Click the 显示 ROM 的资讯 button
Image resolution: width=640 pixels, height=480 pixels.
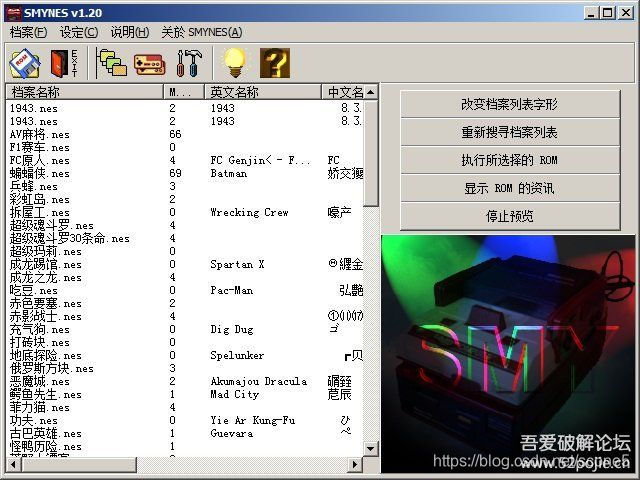click(x=510, y=188)
